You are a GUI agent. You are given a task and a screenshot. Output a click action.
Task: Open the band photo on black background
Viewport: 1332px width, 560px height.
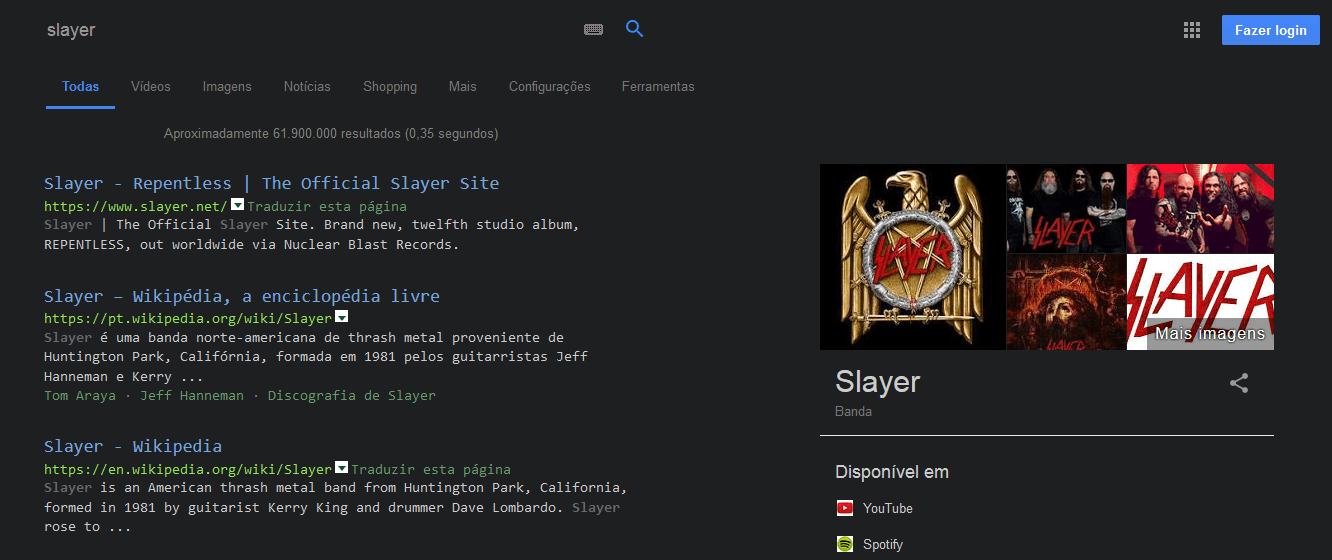1066,208
